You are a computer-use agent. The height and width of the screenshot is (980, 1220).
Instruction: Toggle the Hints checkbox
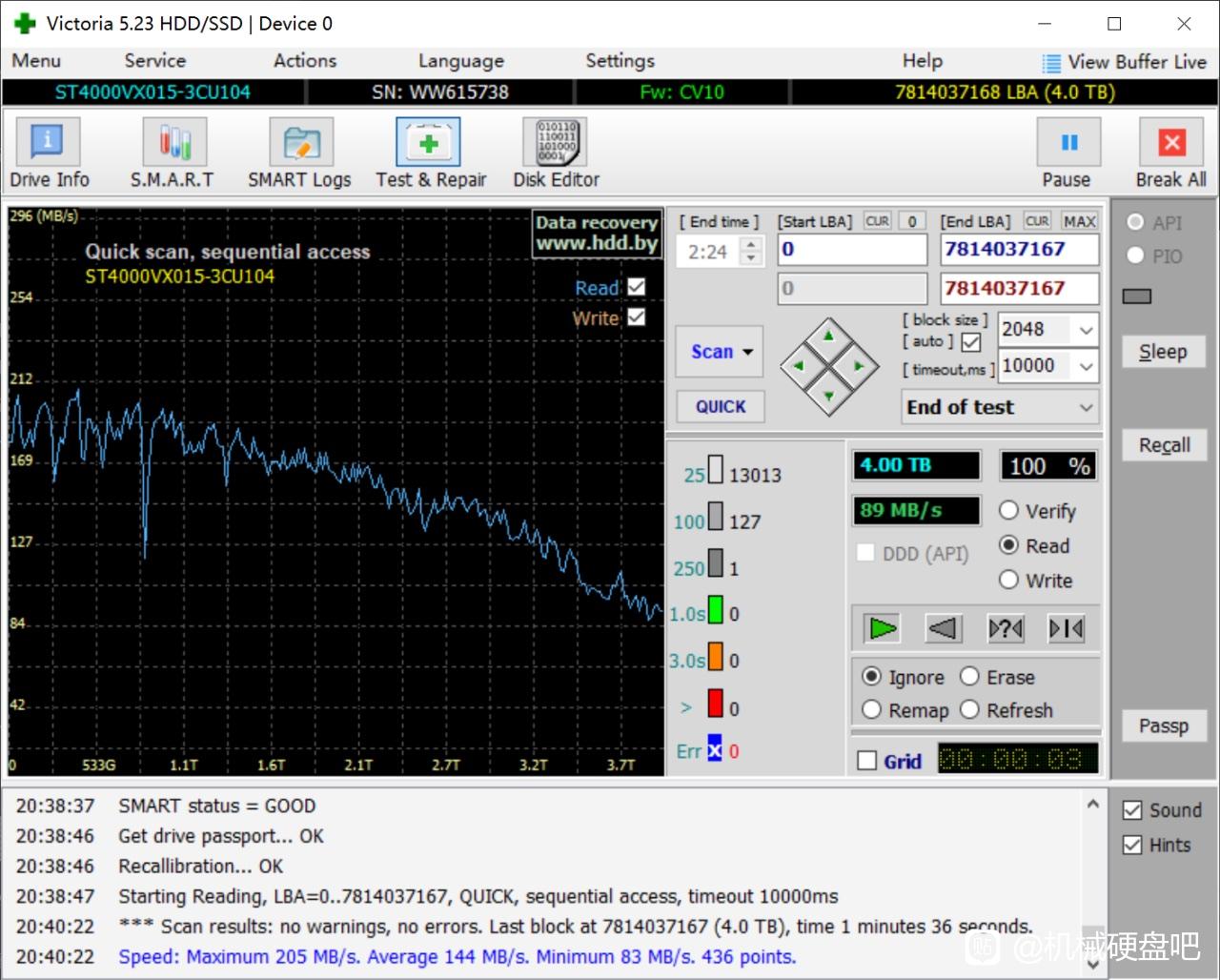(1132, 845)
